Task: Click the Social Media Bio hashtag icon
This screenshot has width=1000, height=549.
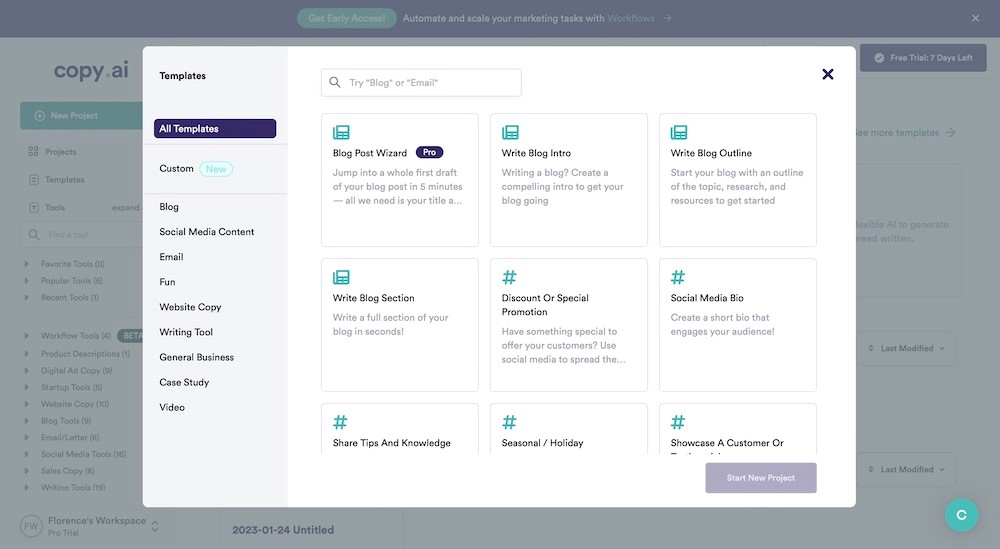Action: [x=678, y=277]
